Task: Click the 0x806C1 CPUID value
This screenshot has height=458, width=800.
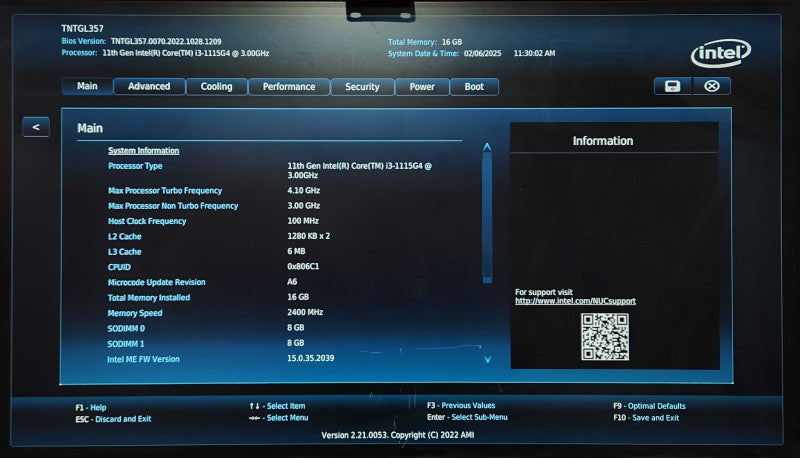Action: tap(303, 266)
